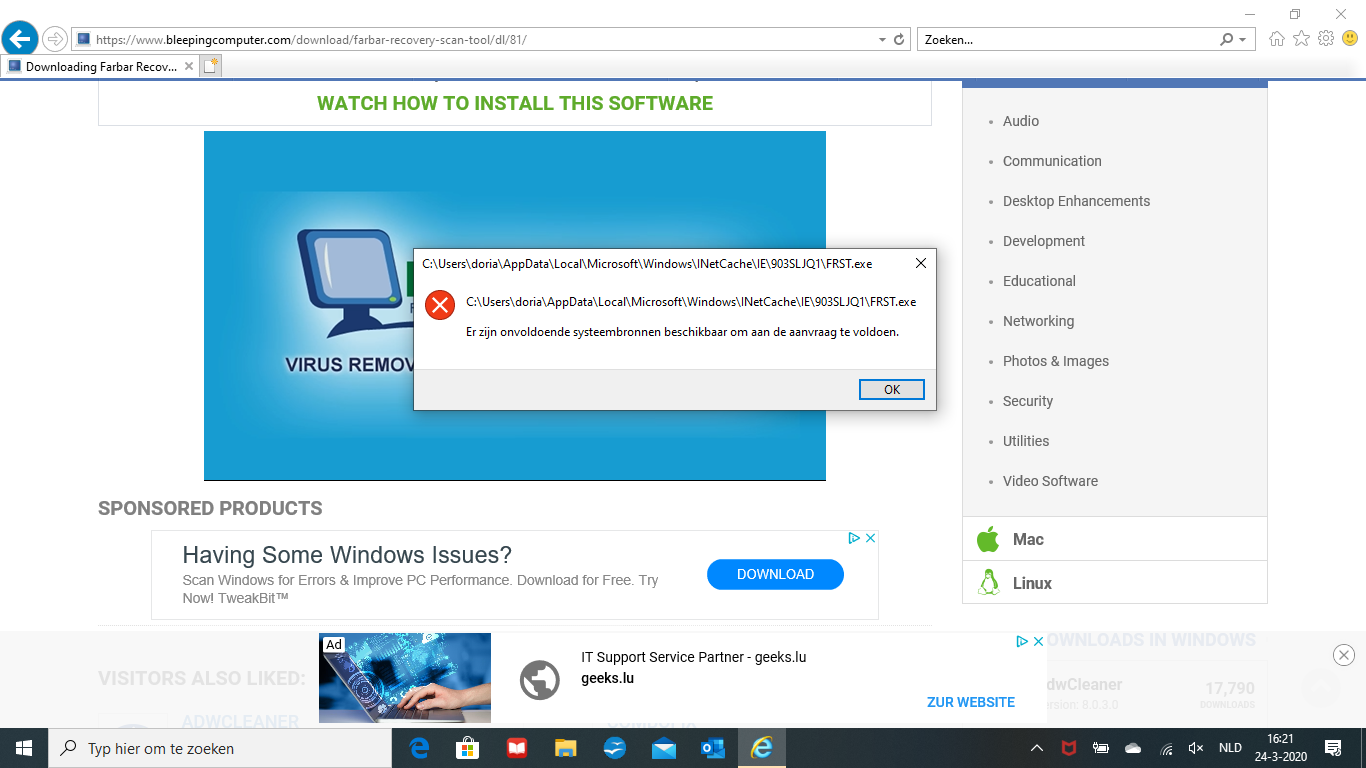
Task: Open a new tab button
Action: coord(210,66)
